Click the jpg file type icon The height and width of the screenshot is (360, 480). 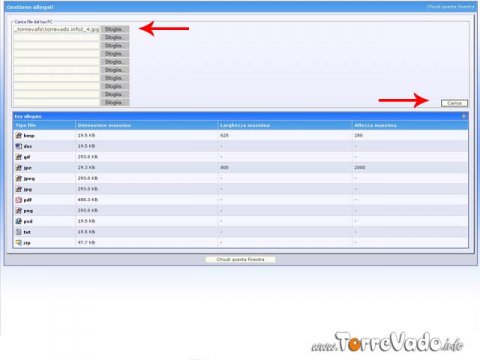click(x=19, y=189)
